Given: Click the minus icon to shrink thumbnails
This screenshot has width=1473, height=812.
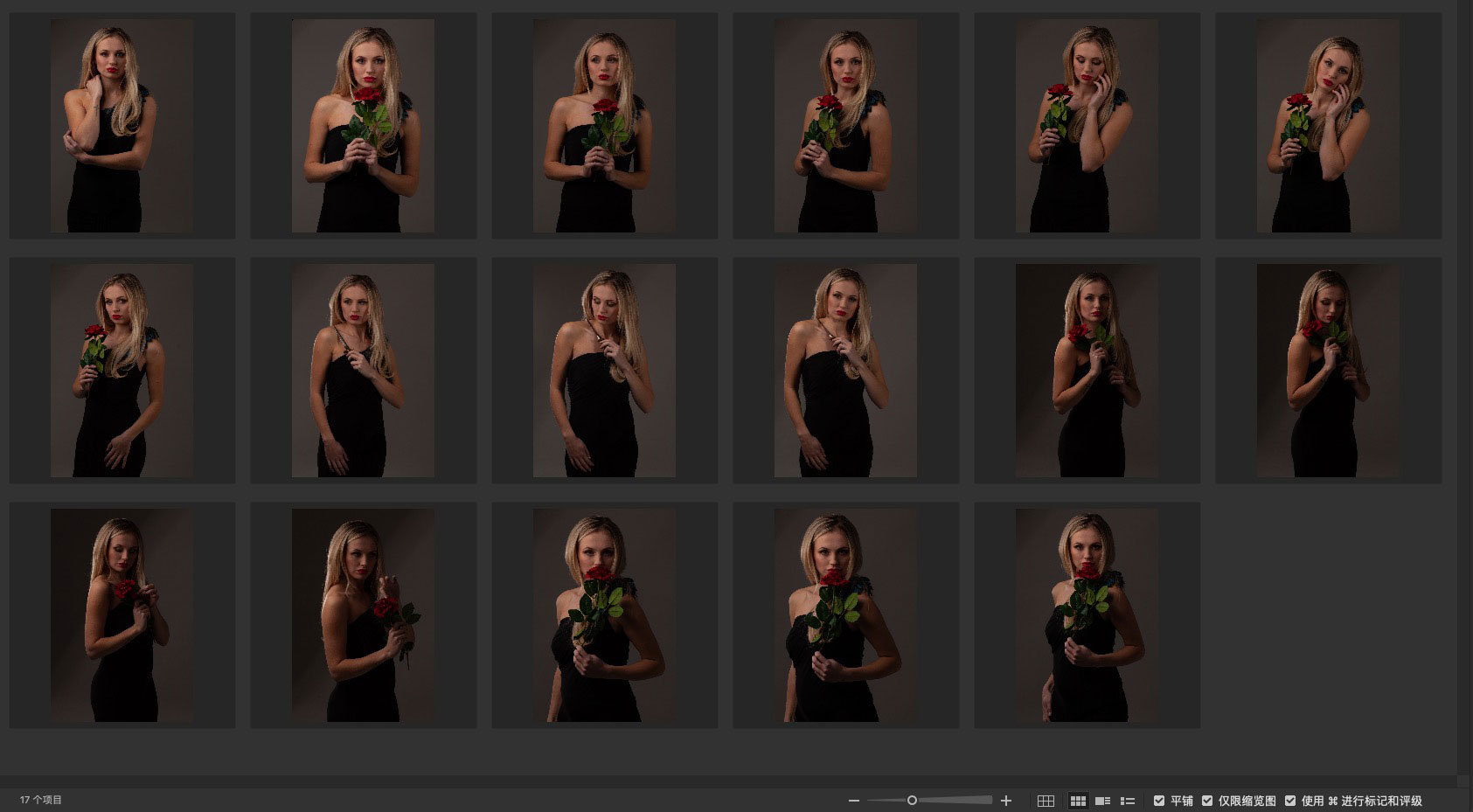Looking at the screenshot, I should coord(854,801).
